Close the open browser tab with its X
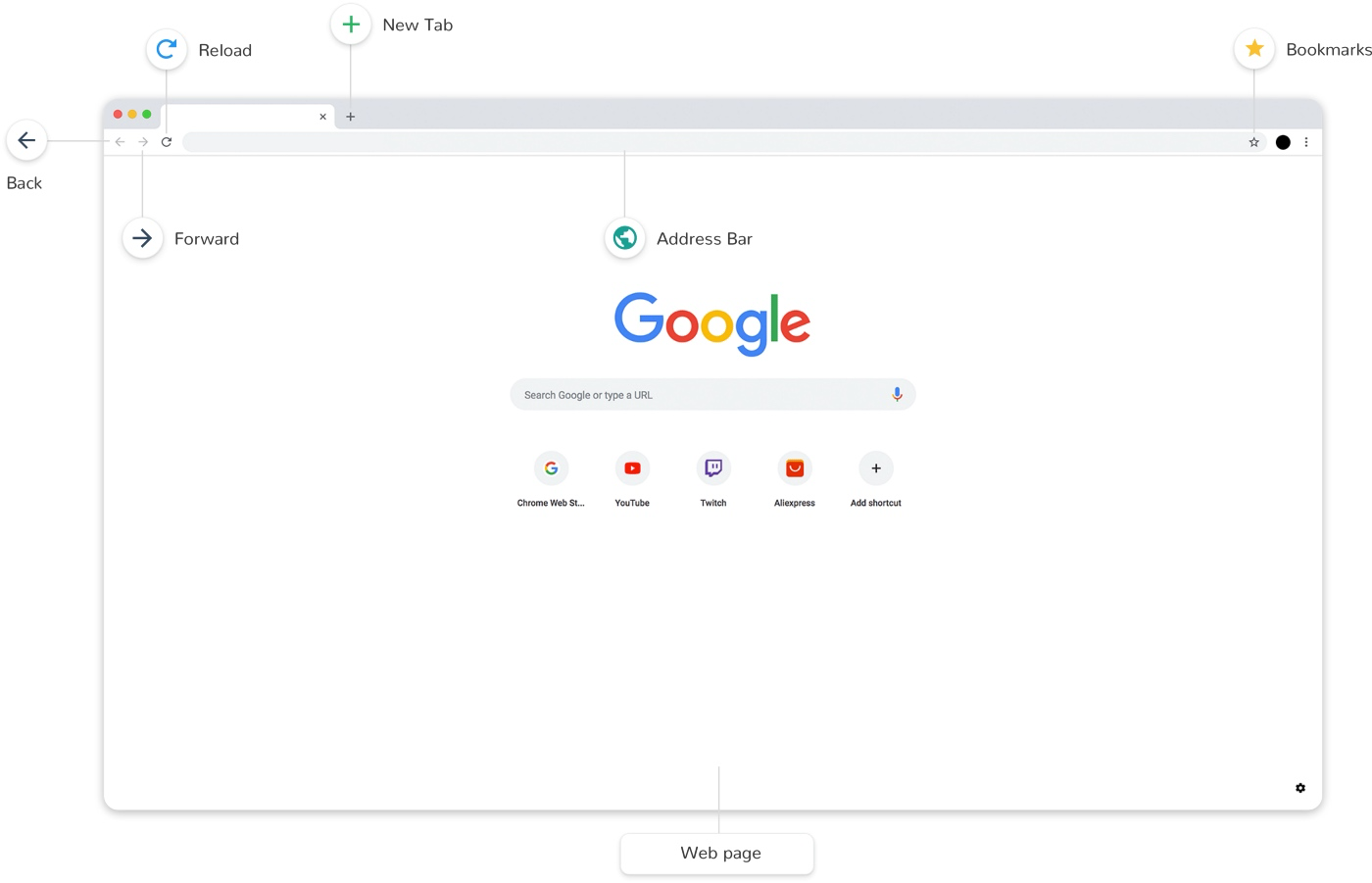1372x883 pixels. [x=322, y=117]
